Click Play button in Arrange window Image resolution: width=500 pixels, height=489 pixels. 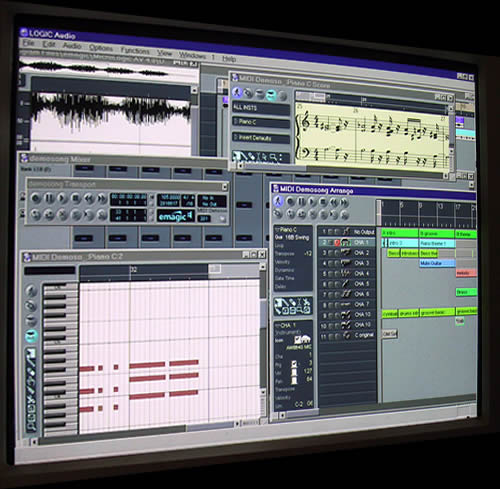tap(312, 202)
